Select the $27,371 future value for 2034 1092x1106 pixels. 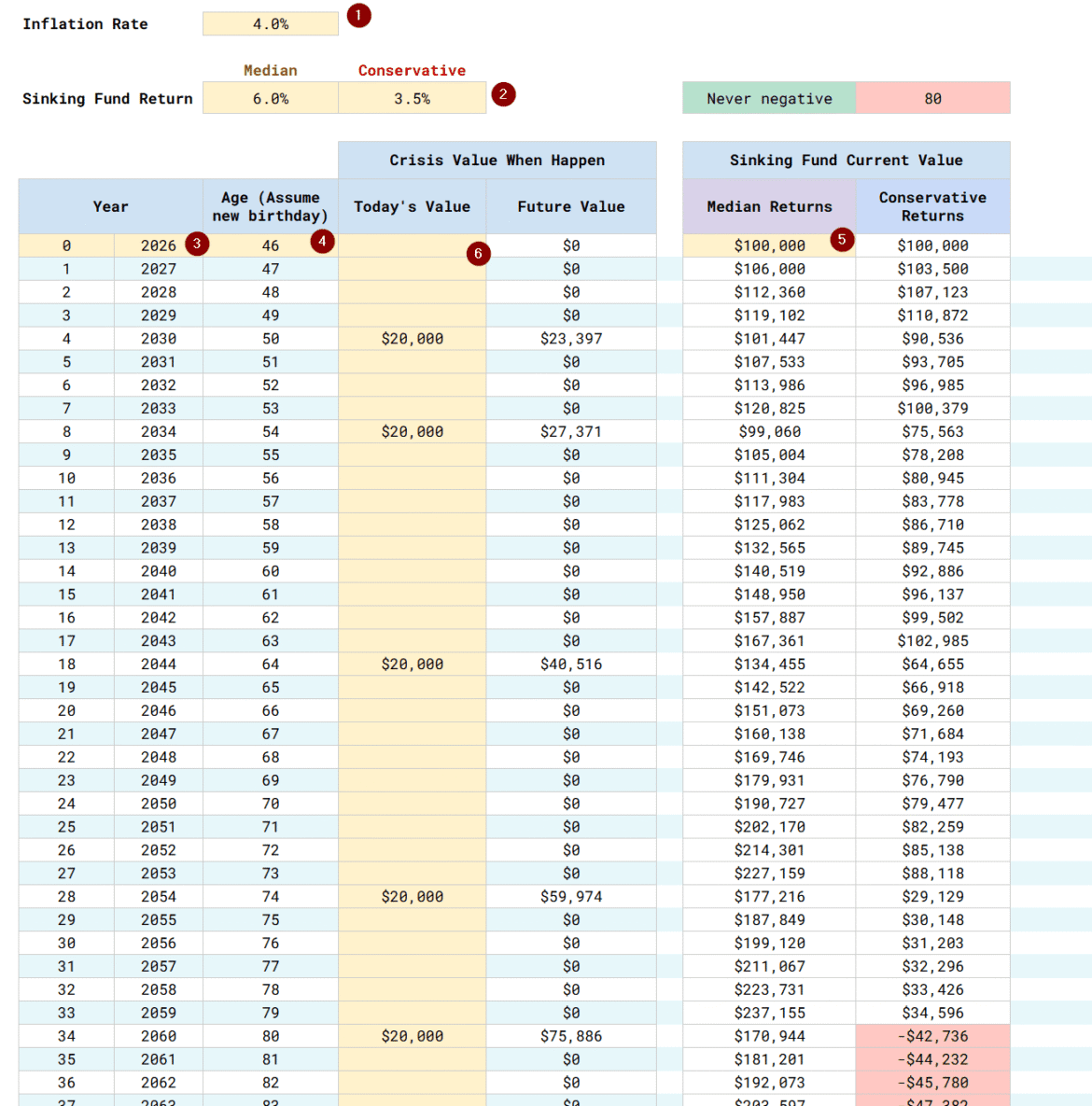(570, 431)
